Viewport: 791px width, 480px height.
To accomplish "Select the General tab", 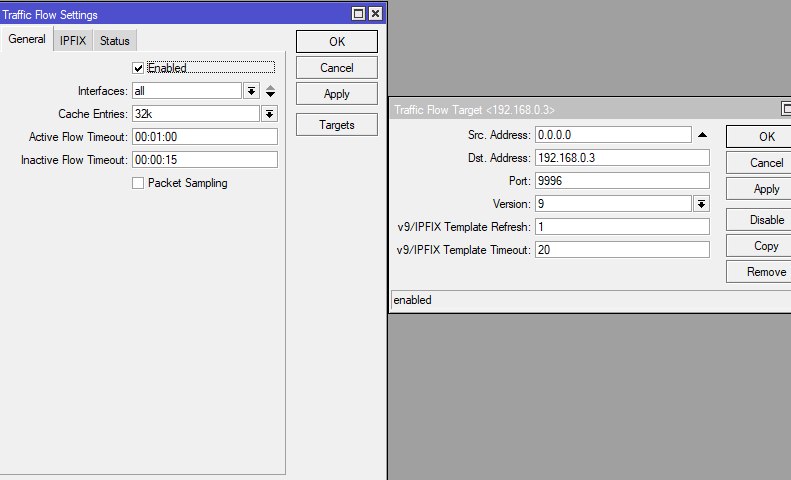I will pyautogui.click(x=27, y=39).
